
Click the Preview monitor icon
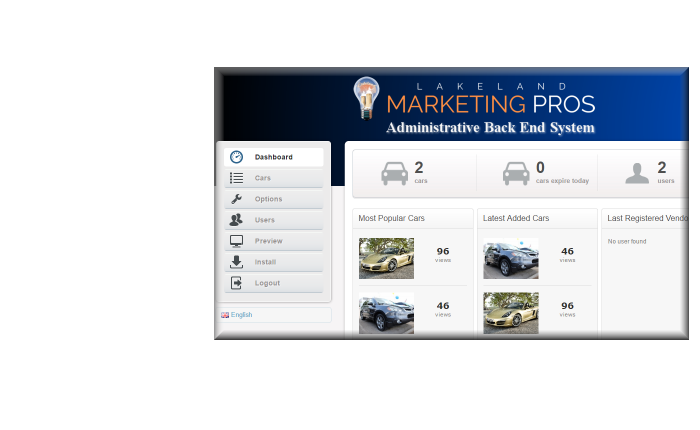[236, 241]
